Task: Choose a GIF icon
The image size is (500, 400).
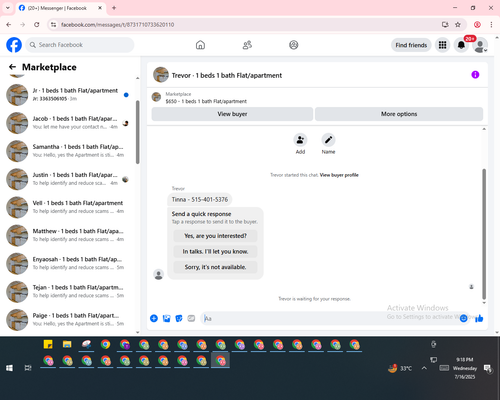Action: (191, 318)
